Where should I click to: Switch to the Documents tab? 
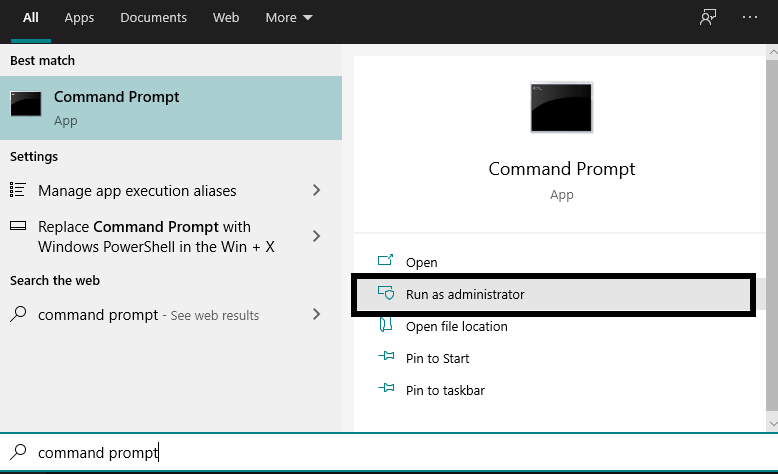click(x=153, y=18)
